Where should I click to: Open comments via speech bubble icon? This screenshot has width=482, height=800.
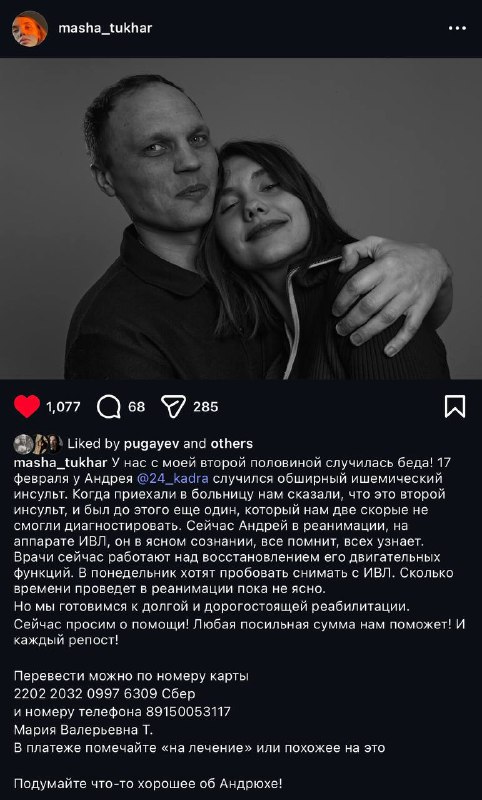[x=109, y=407]
